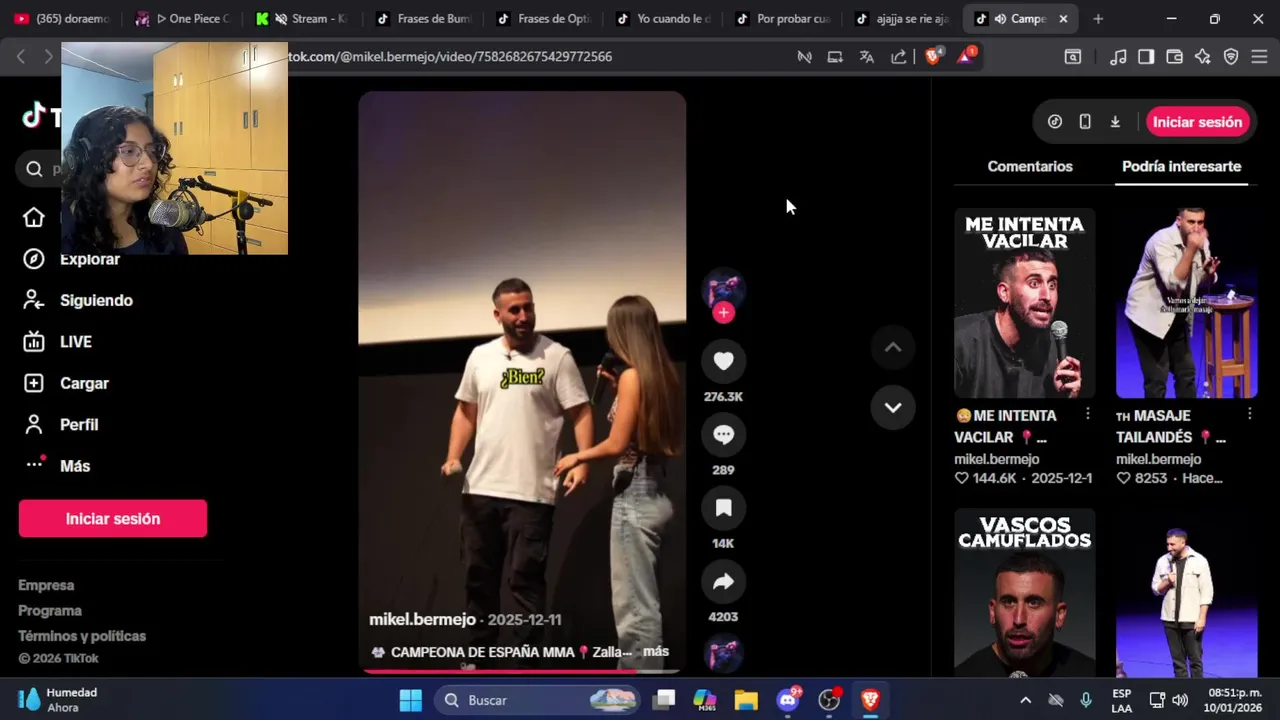The height and width of the screenshot is (720, 1280).
Task: Unmute the Stream - Ki tab audio
Action: click(281, 19)
